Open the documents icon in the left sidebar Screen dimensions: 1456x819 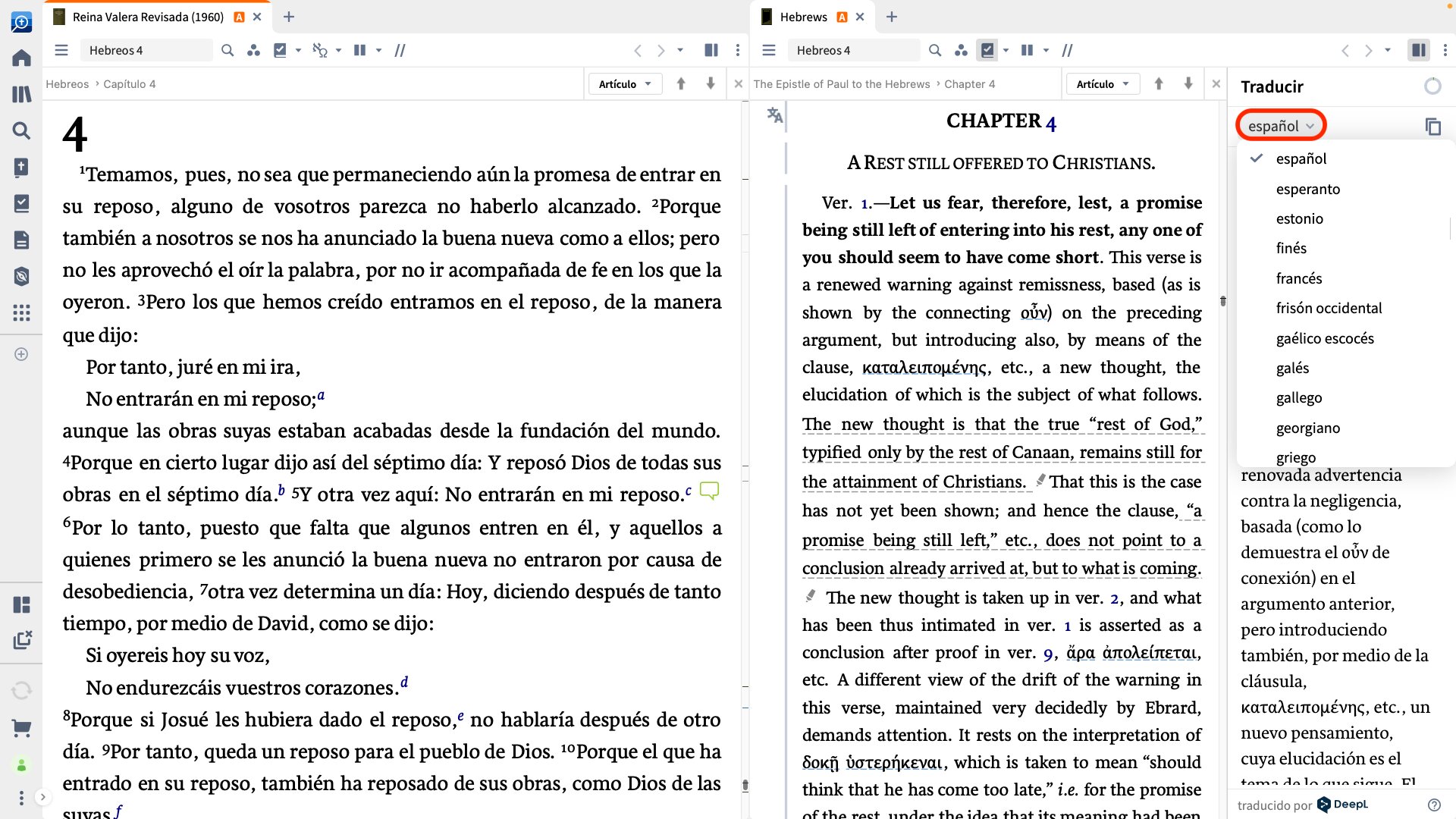pyautogui.click(x=21, y=240)
